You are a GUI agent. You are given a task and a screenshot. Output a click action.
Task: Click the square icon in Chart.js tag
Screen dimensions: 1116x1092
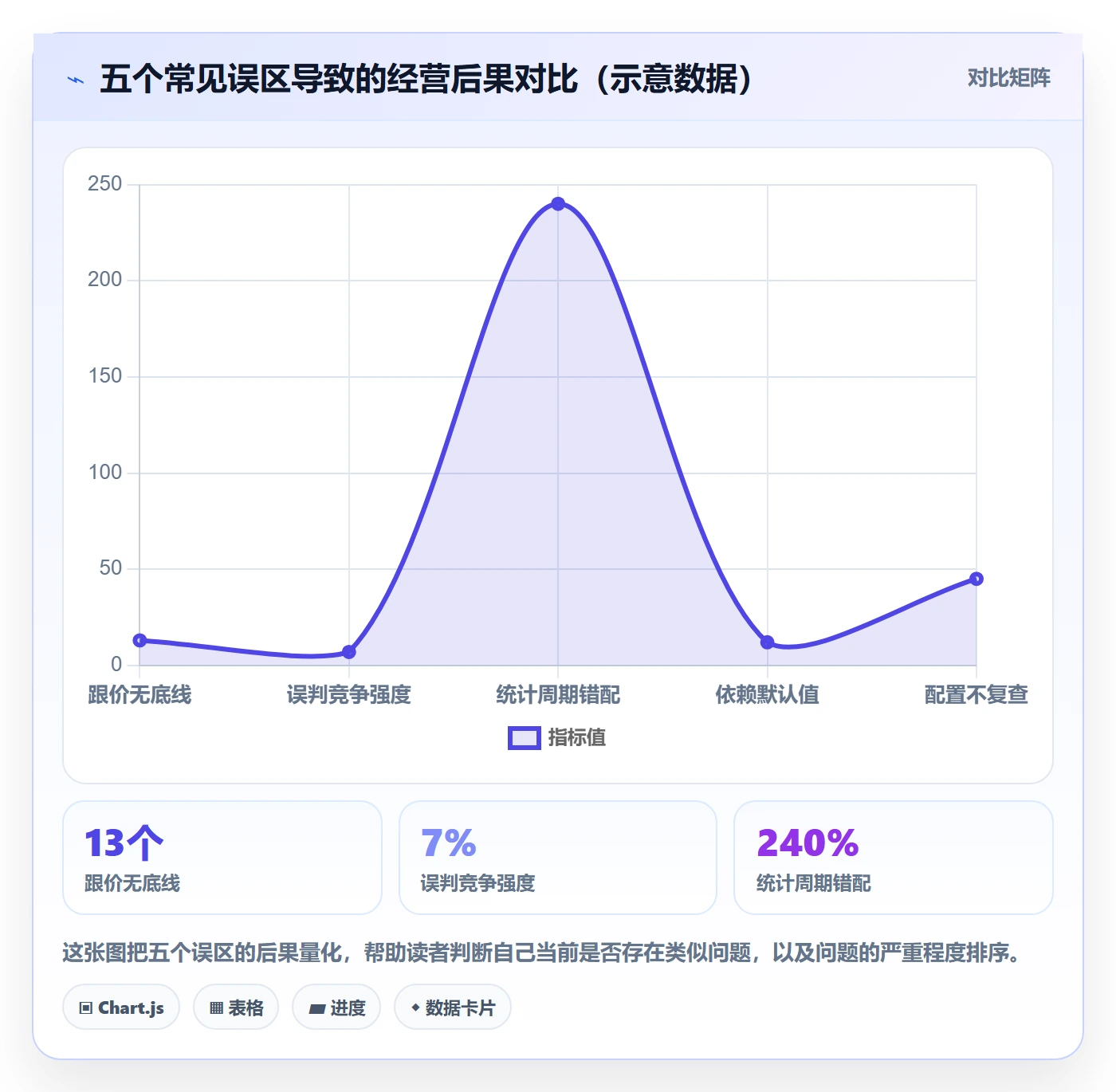point(86,1008)
